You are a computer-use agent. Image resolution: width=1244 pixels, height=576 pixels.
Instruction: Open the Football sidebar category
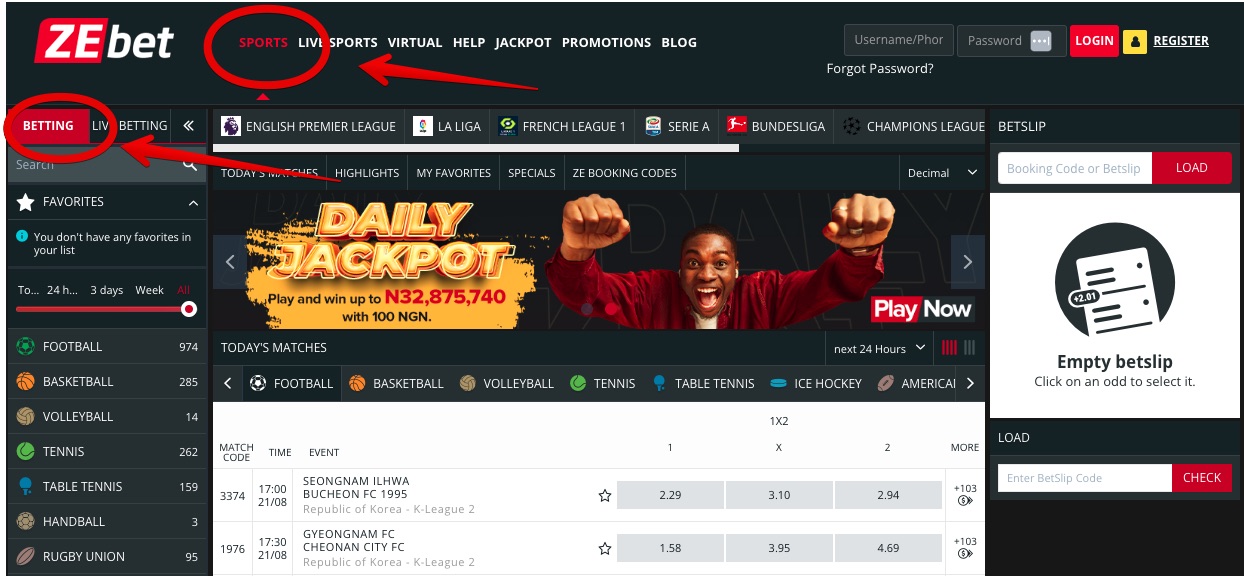[107, 347]
